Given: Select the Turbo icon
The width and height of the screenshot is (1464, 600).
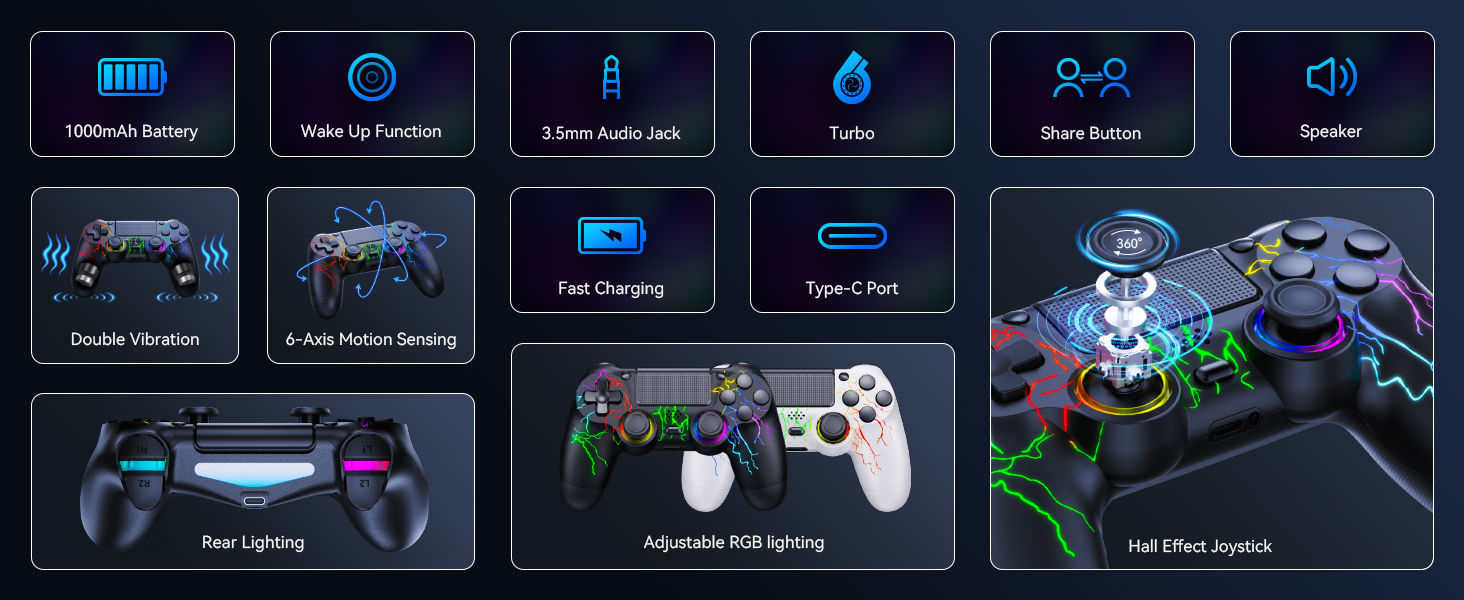Looking at the screenshot, I should (852, 78).
